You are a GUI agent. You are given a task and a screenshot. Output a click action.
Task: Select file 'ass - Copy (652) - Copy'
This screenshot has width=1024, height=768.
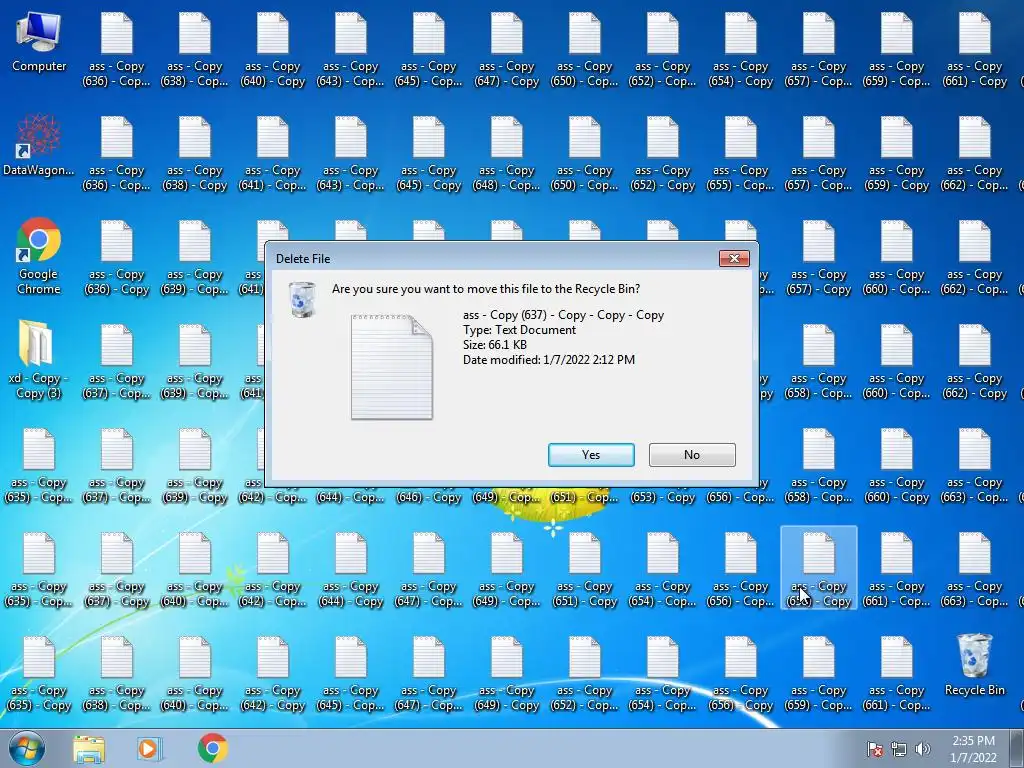(663, 153)
